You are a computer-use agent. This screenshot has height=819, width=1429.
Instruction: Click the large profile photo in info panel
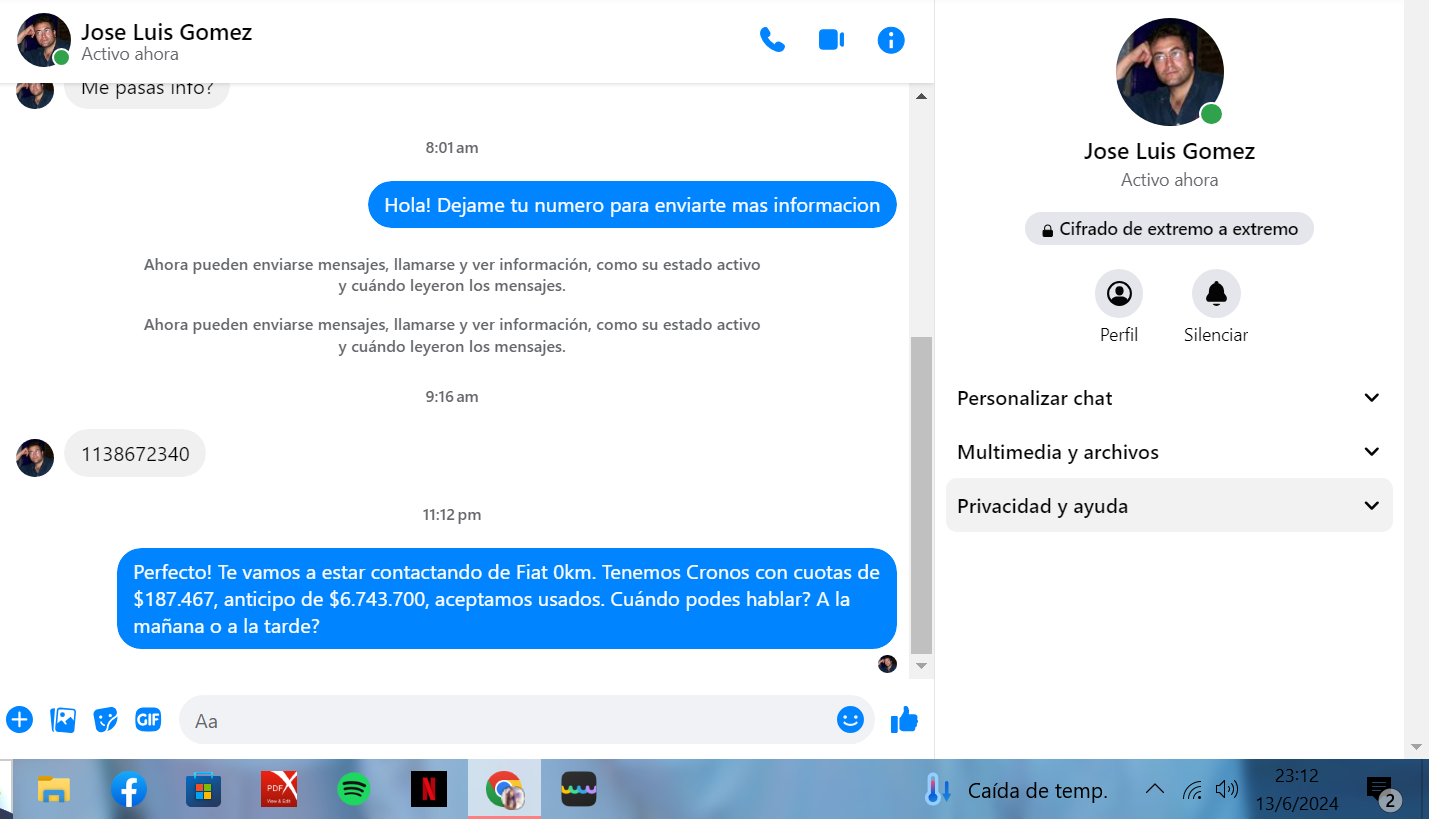click(x=1169, y=72)
